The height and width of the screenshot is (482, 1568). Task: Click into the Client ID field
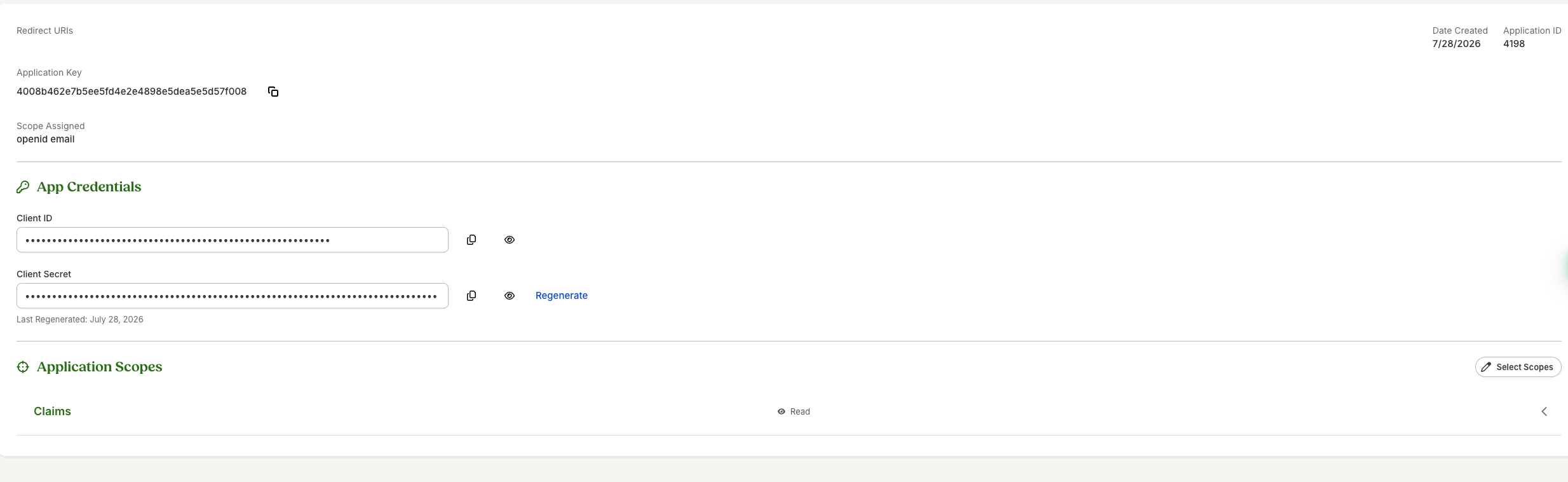(x=233, y=240)
